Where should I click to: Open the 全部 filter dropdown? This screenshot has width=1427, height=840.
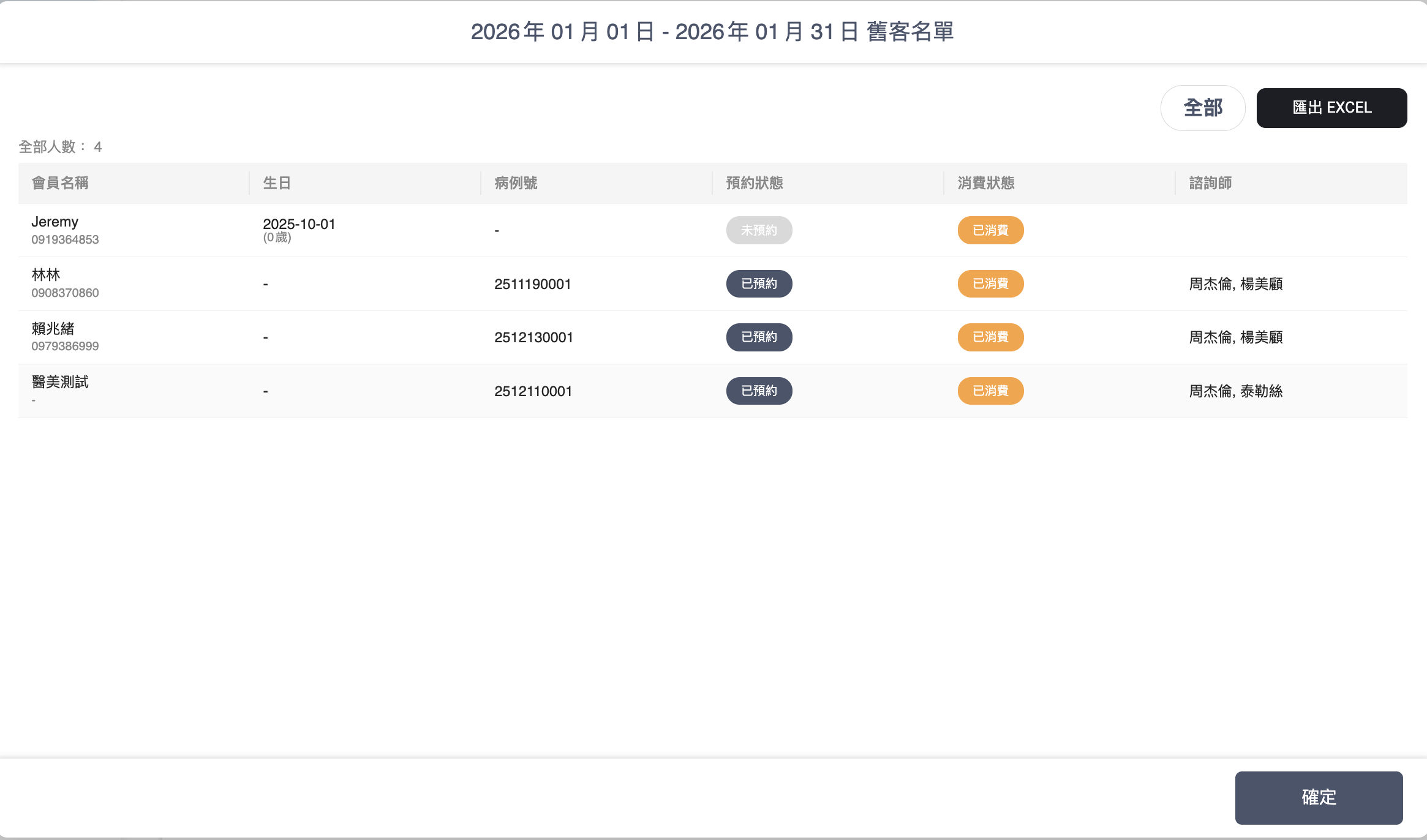click(1202, 108)
